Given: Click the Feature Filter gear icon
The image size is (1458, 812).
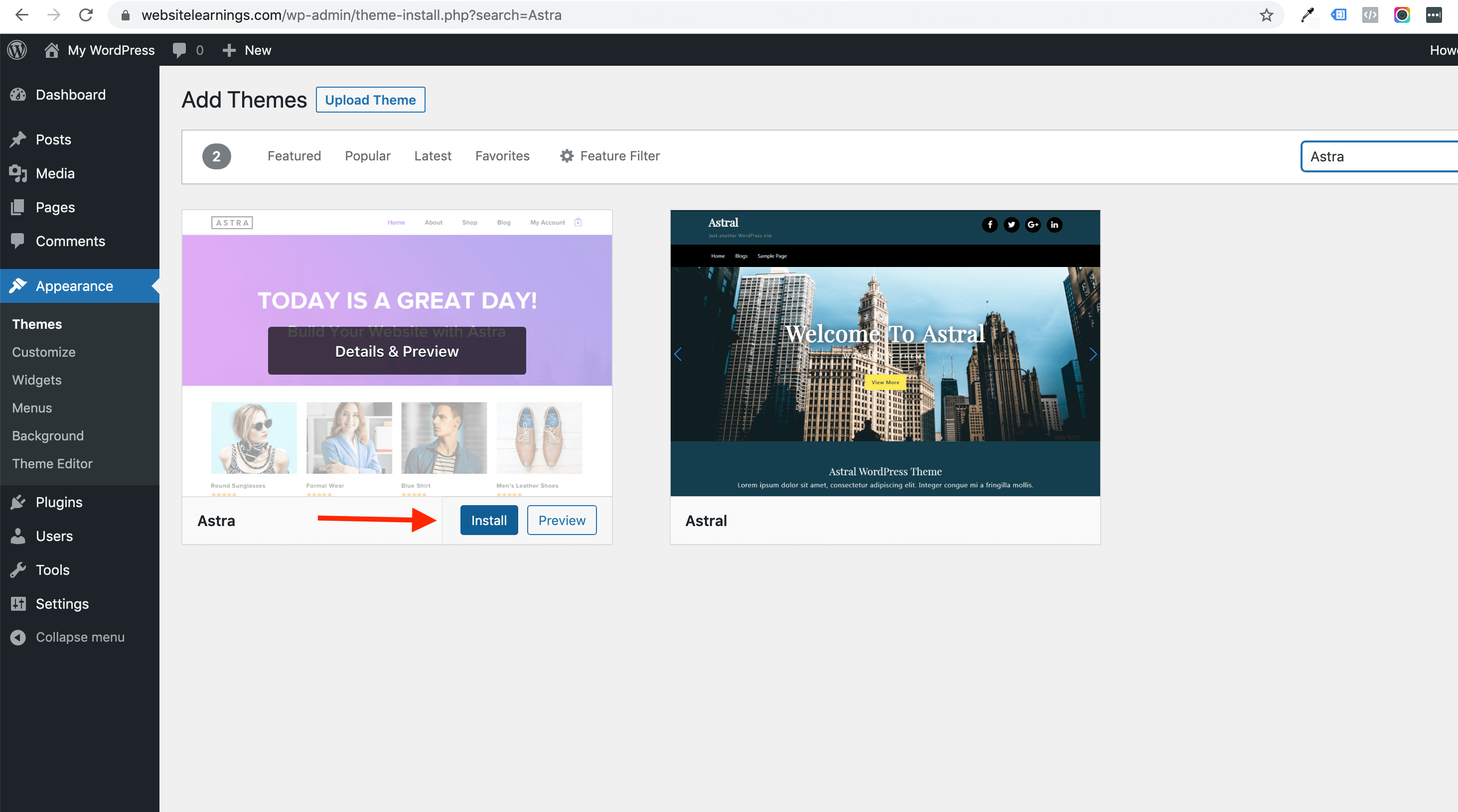Looking at the screenshot, I should (x=567, y=156).
